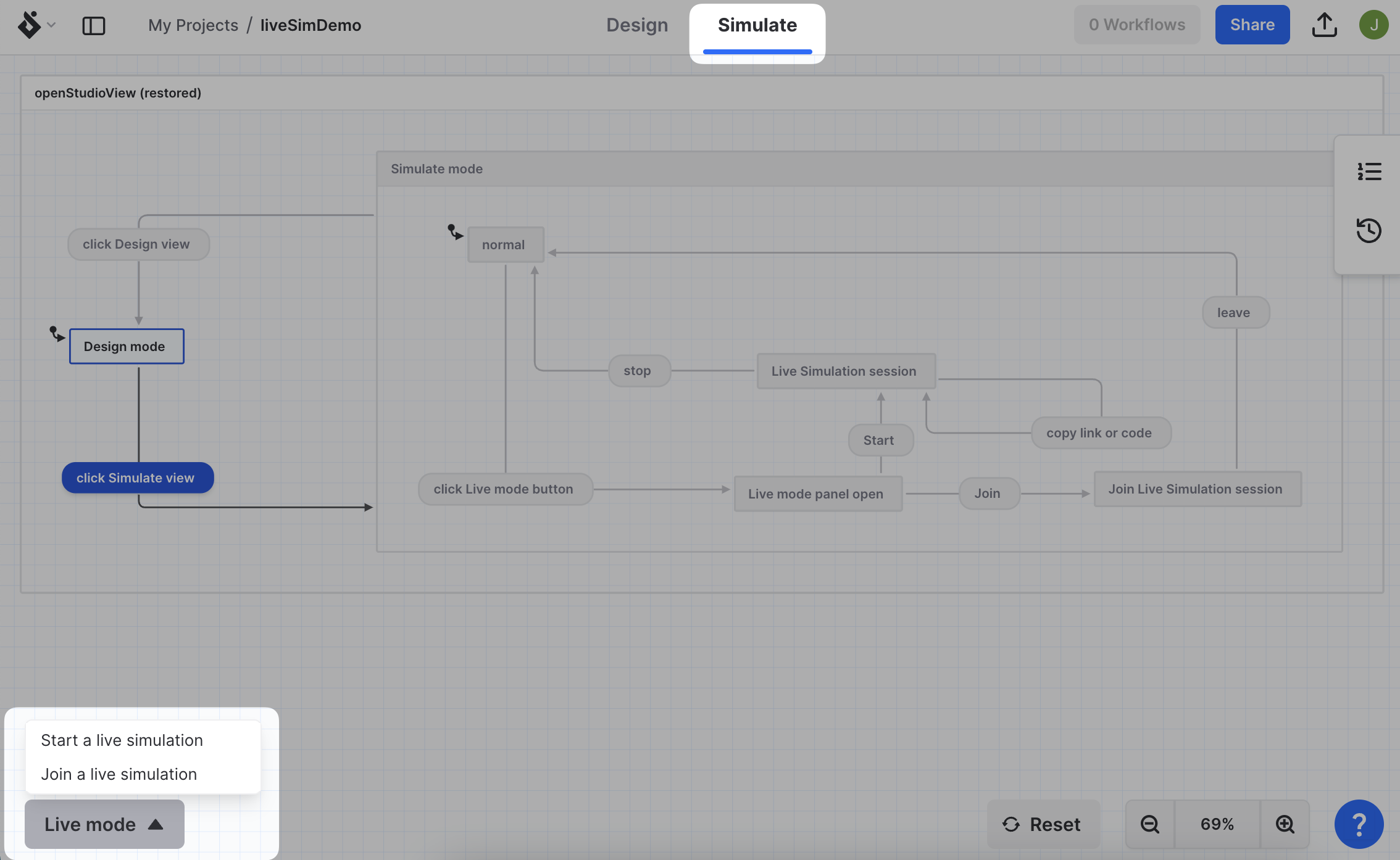Trigger the click Simulate view event
This screenshot has height=860, width=1400.
coord(137,478)
